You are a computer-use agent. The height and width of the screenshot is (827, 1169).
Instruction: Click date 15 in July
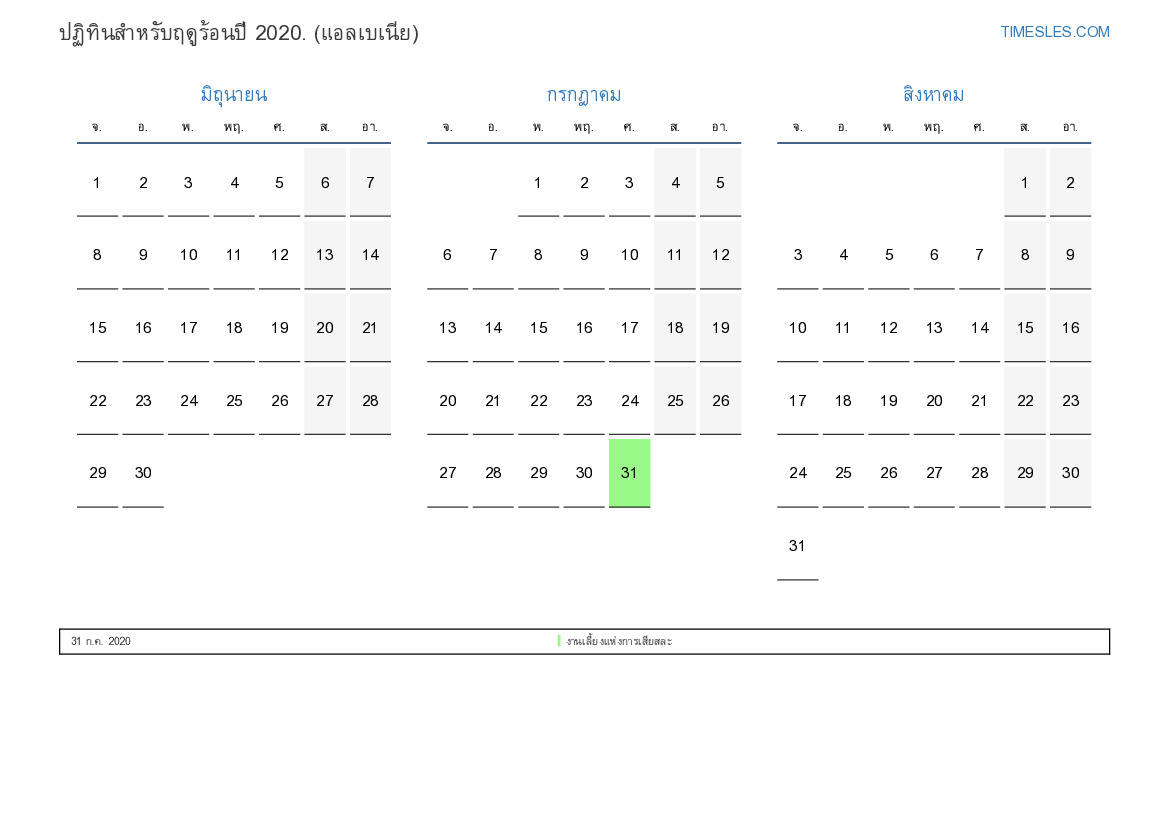pyautogui.click(x=538, y=328)
